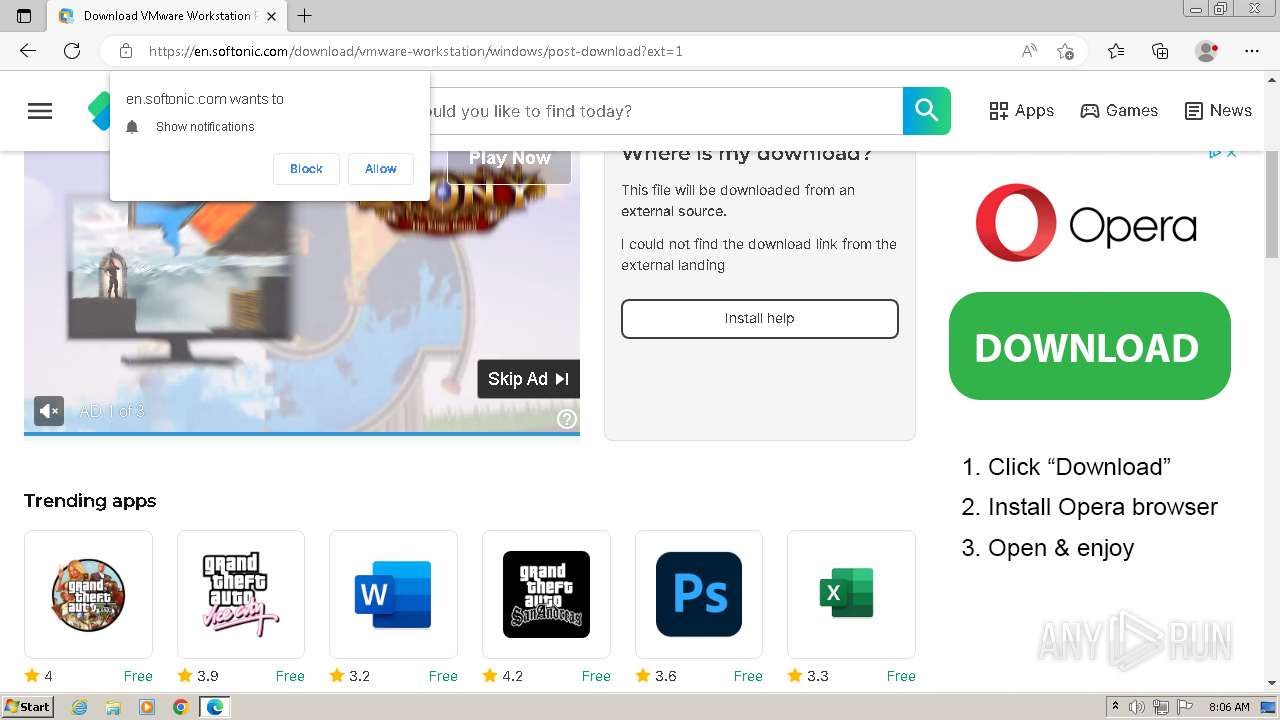The image size is (1280, 720).
Task: Close the VMware Workstation tab
Action: (x=272, y=16)
